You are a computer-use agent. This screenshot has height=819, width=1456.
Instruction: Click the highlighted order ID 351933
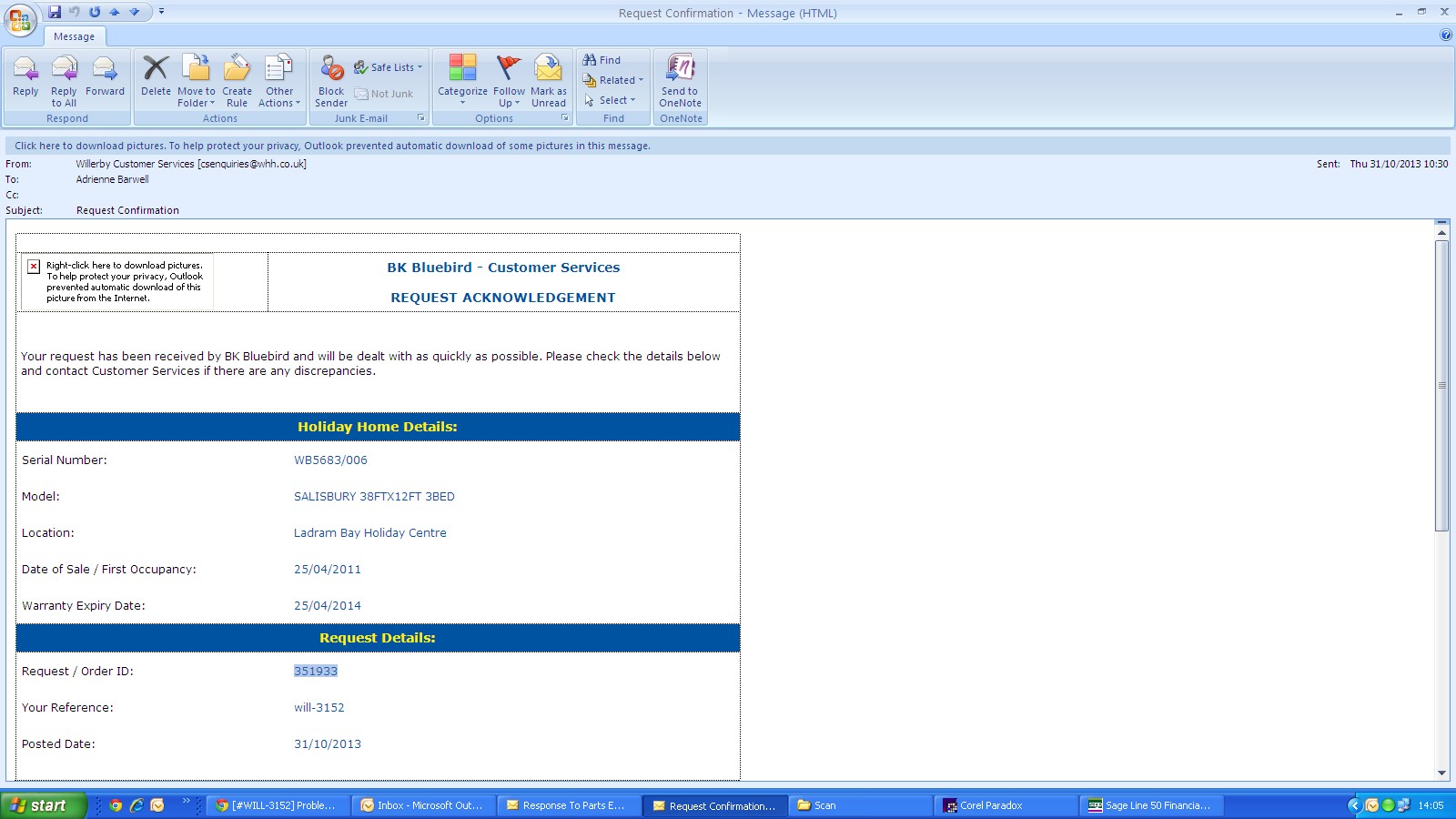[316, 671]
